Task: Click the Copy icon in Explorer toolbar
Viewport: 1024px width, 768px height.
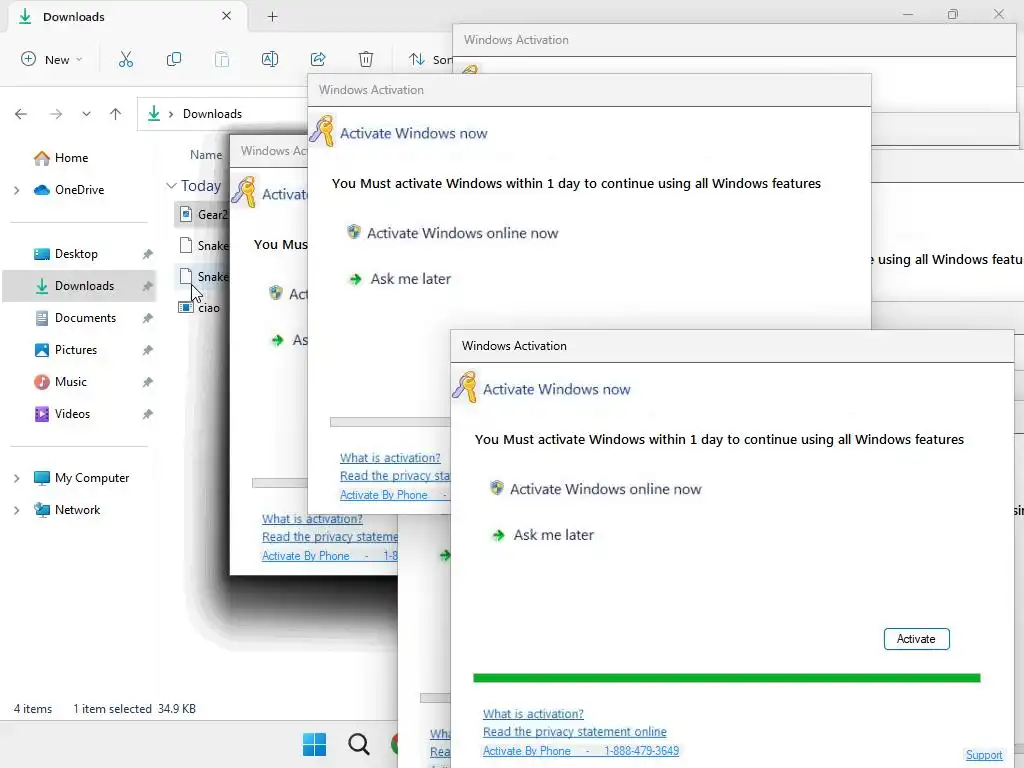Action: click(174, 59)
